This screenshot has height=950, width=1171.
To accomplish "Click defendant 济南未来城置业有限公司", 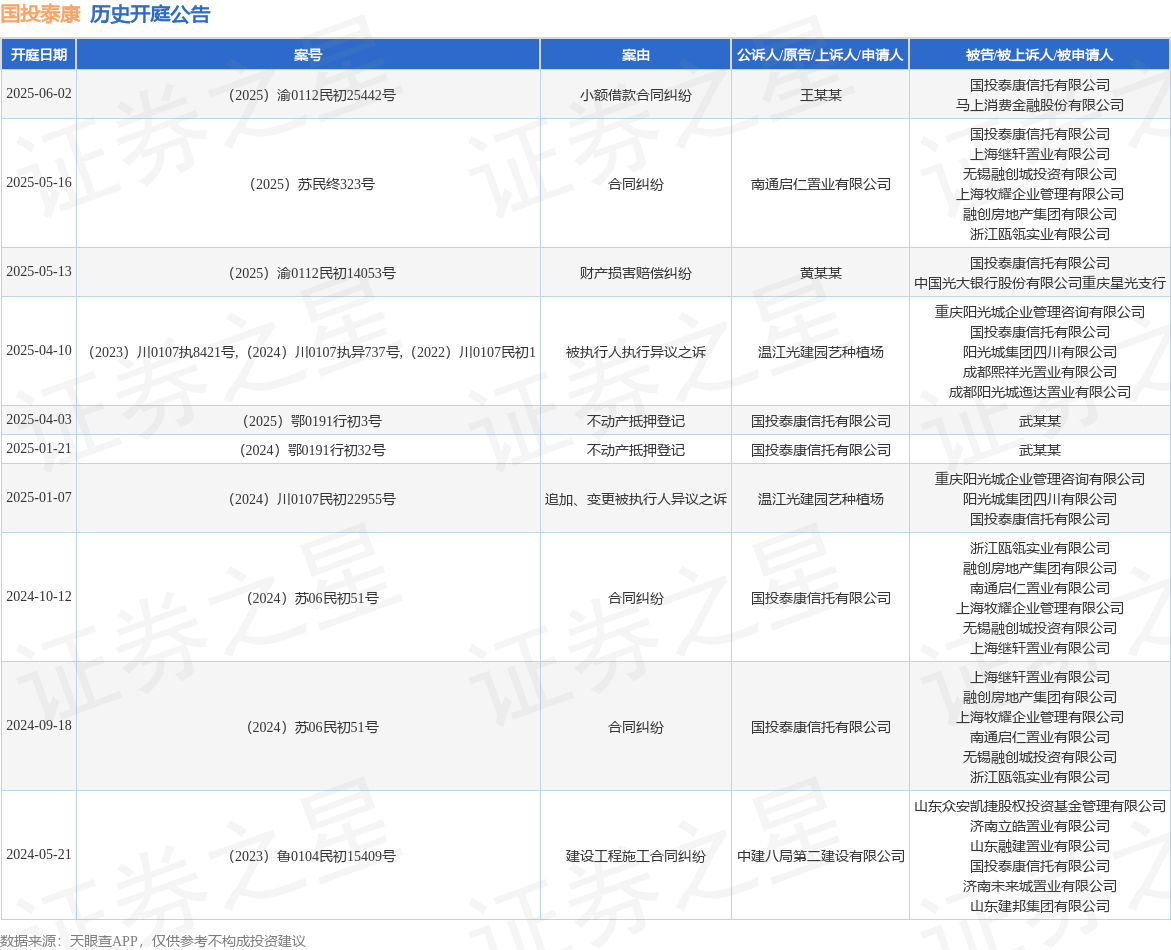I will [1040, 886].
